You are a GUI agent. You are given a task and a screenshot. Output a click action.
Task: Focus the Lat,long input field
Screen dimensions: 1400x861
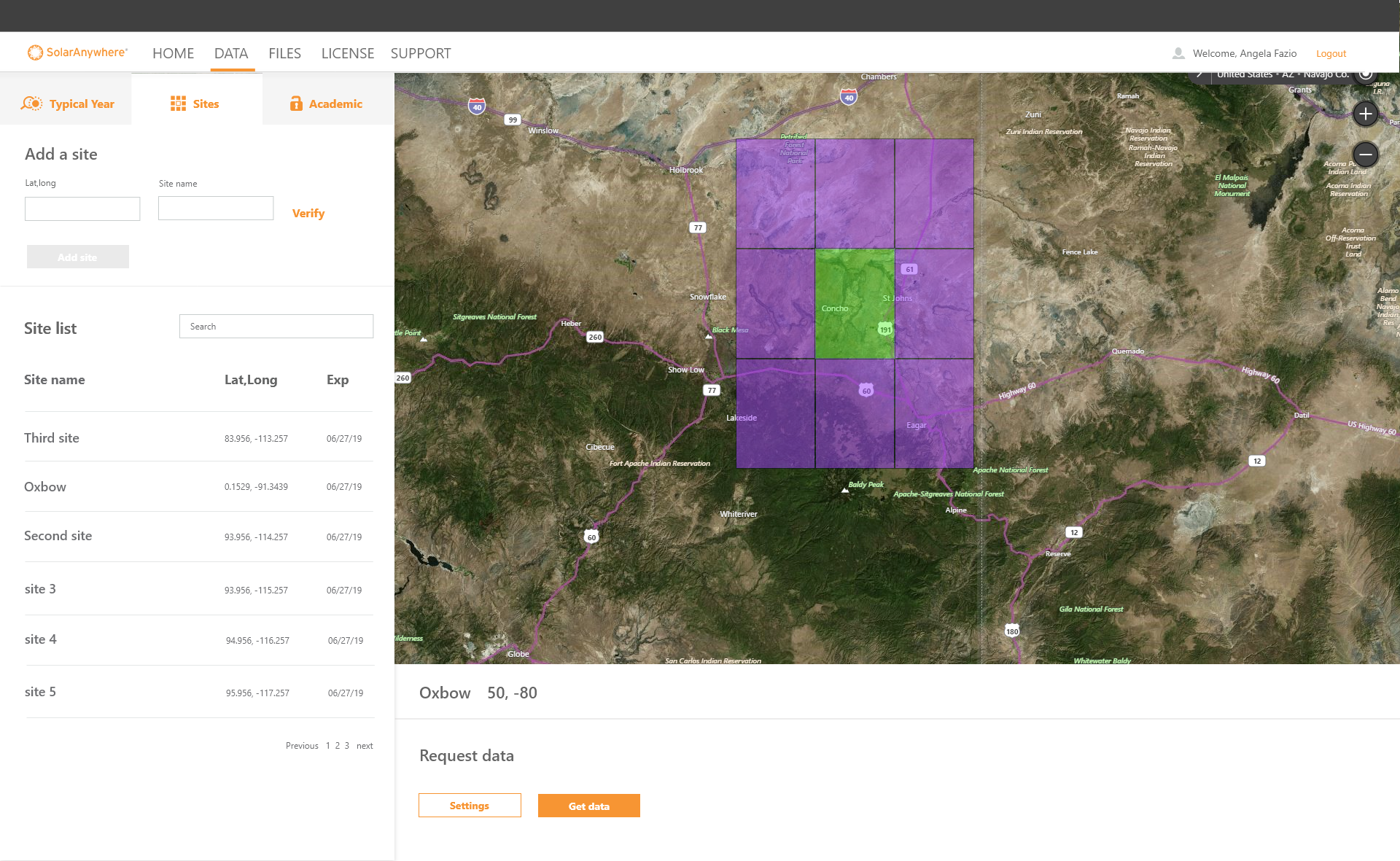82,209
